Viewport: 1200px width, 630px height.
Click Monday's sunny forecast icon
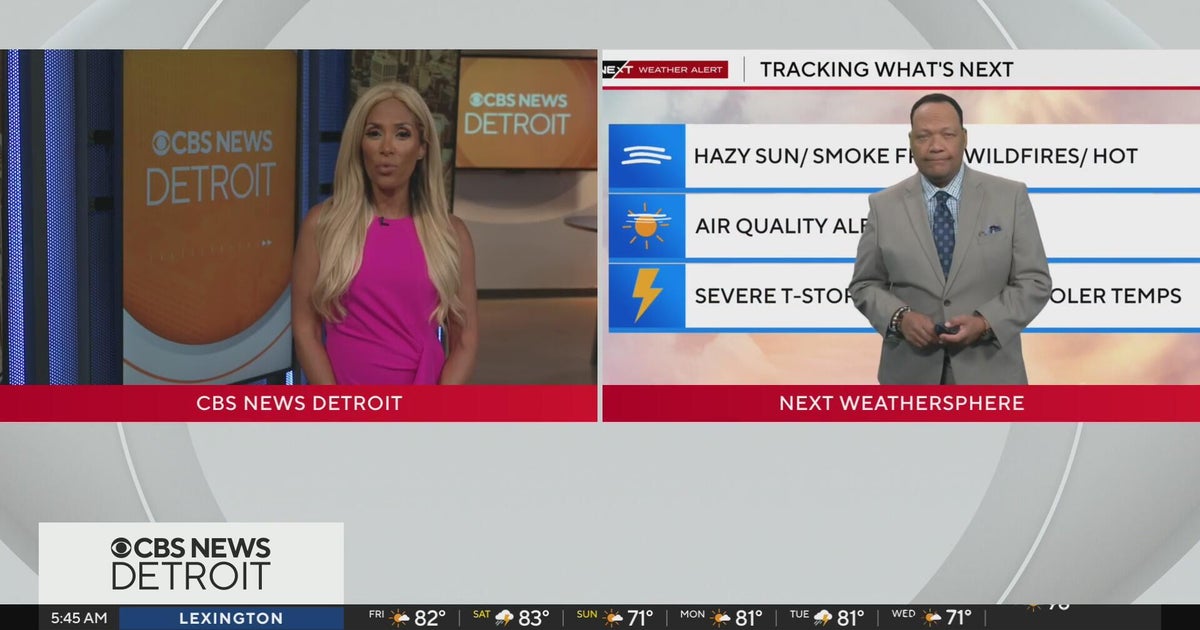(720, 618)
